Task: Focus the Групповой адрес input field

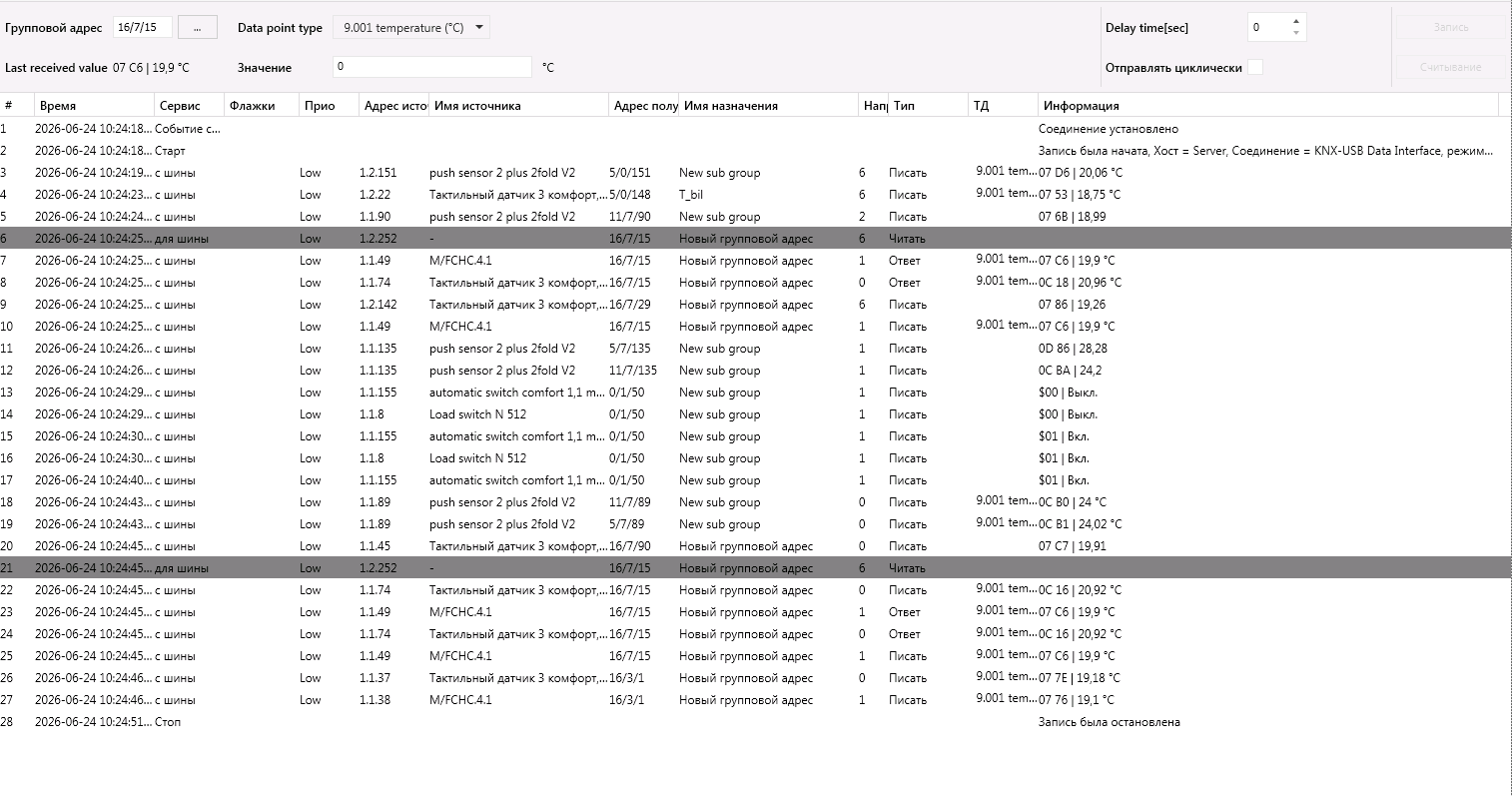Action: coord(143,28)
